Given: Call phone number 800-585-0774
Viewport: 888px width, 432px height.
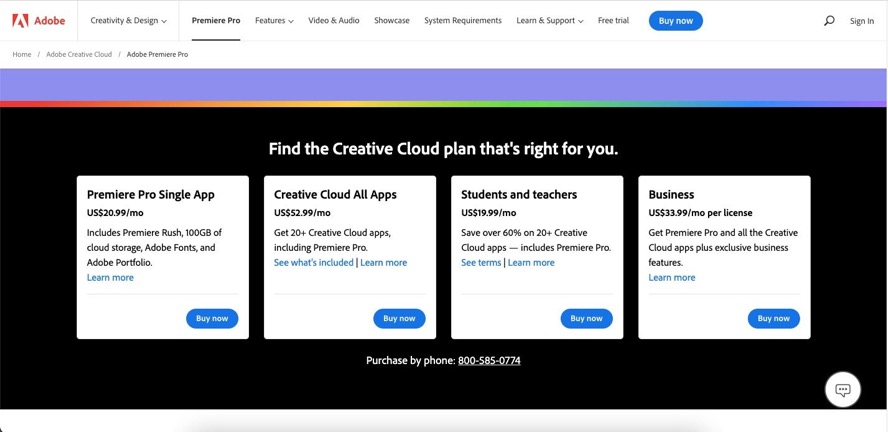Looking at the screenshot, I should pyautogui.click(x=489, y=360).
